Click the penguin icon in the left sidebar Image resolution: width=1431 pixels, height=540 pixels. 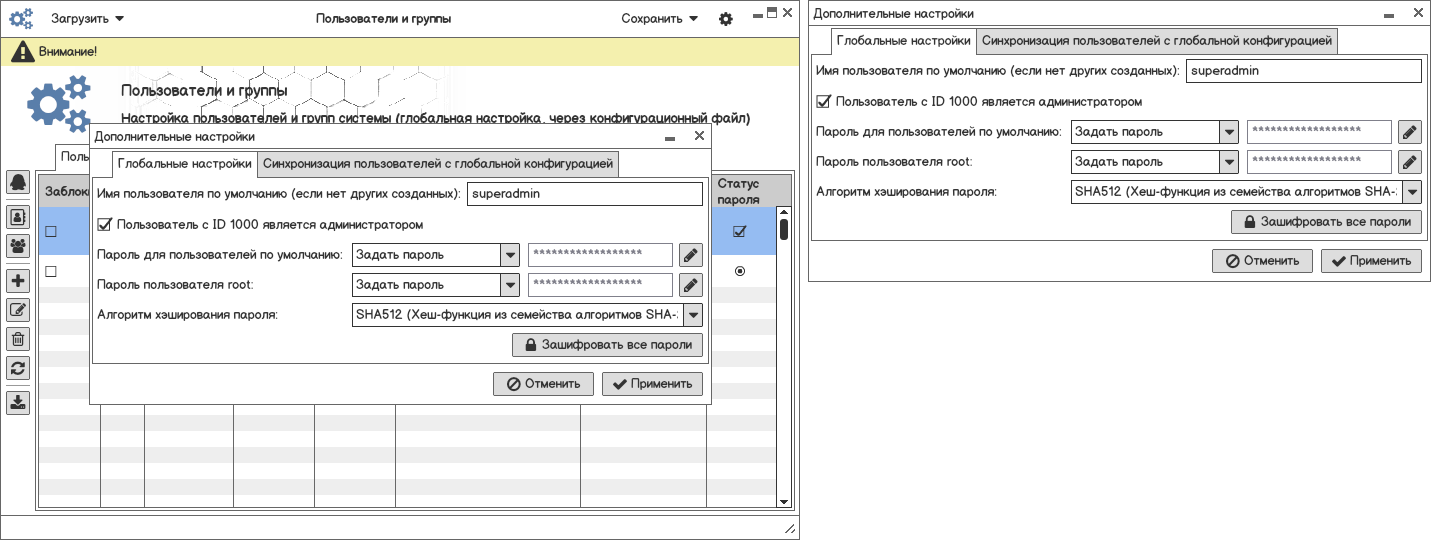pos(18,182)
